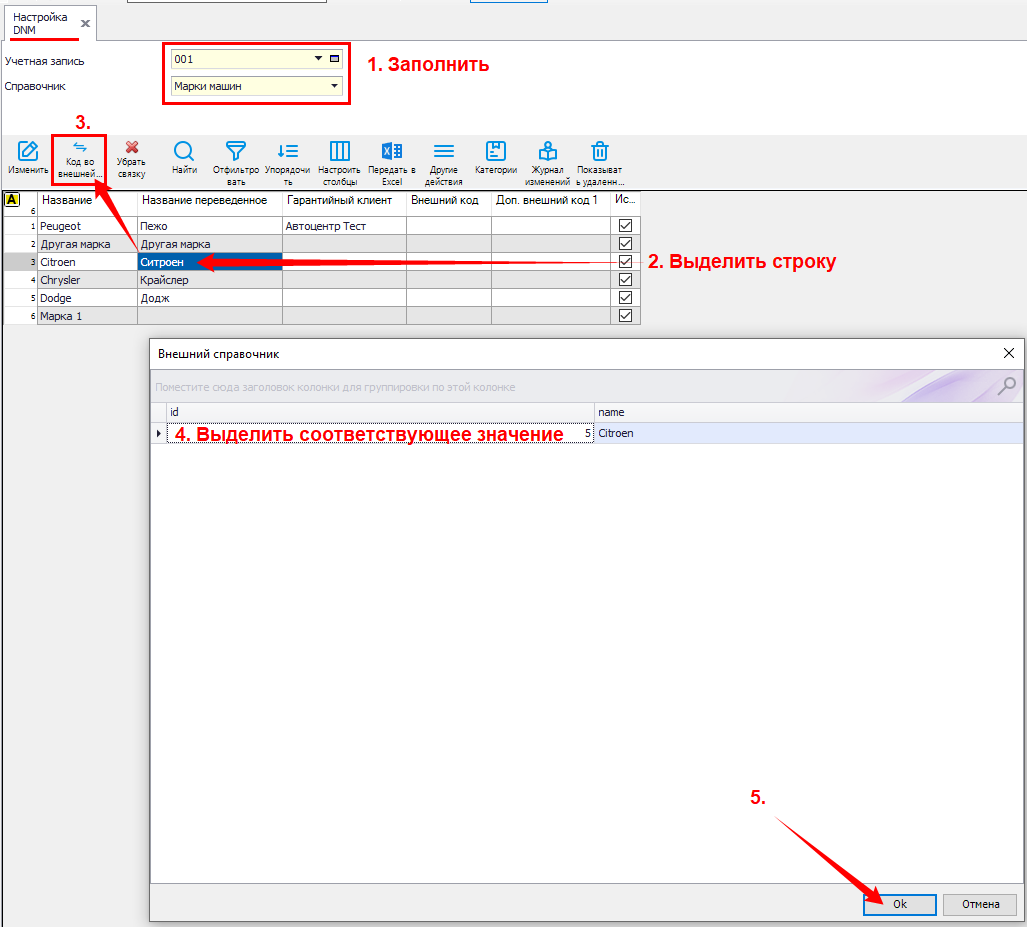Export via Передать в Excel icon
This screenshot has height=927, width=1027.
(x=392, y=151)
